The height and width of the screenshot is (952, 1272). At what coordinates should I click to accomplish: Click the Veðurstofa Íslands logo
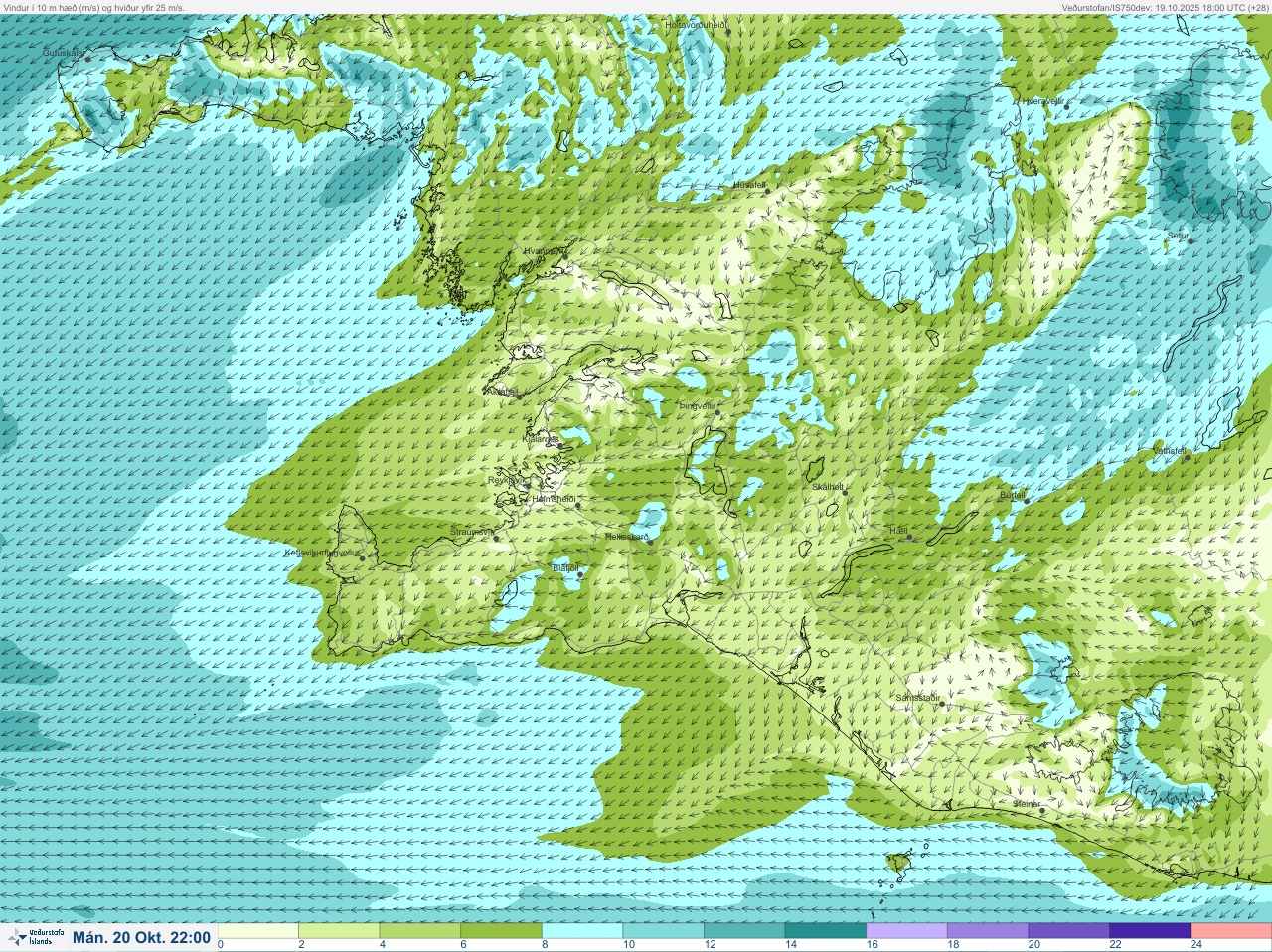click(34, 937)
